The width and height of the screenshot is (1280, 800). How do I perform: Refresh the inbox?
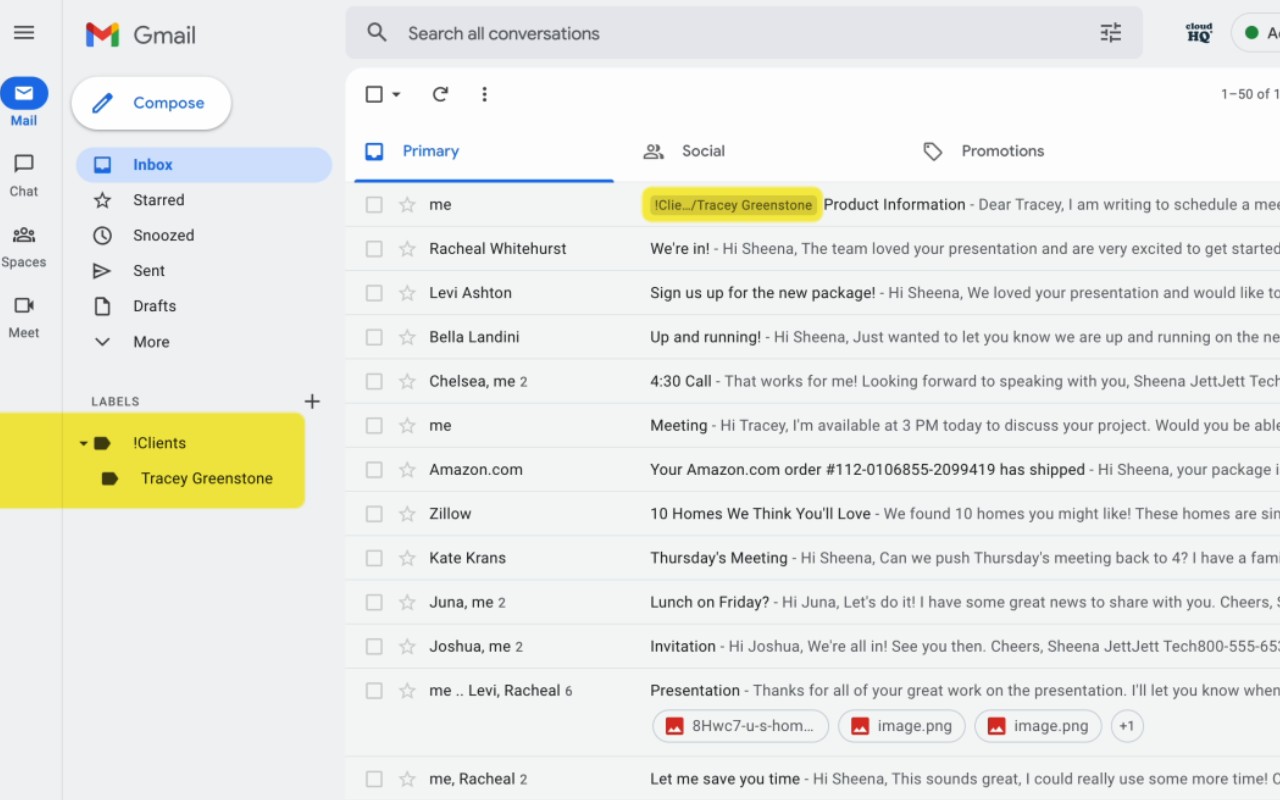(x=440, y=94)
